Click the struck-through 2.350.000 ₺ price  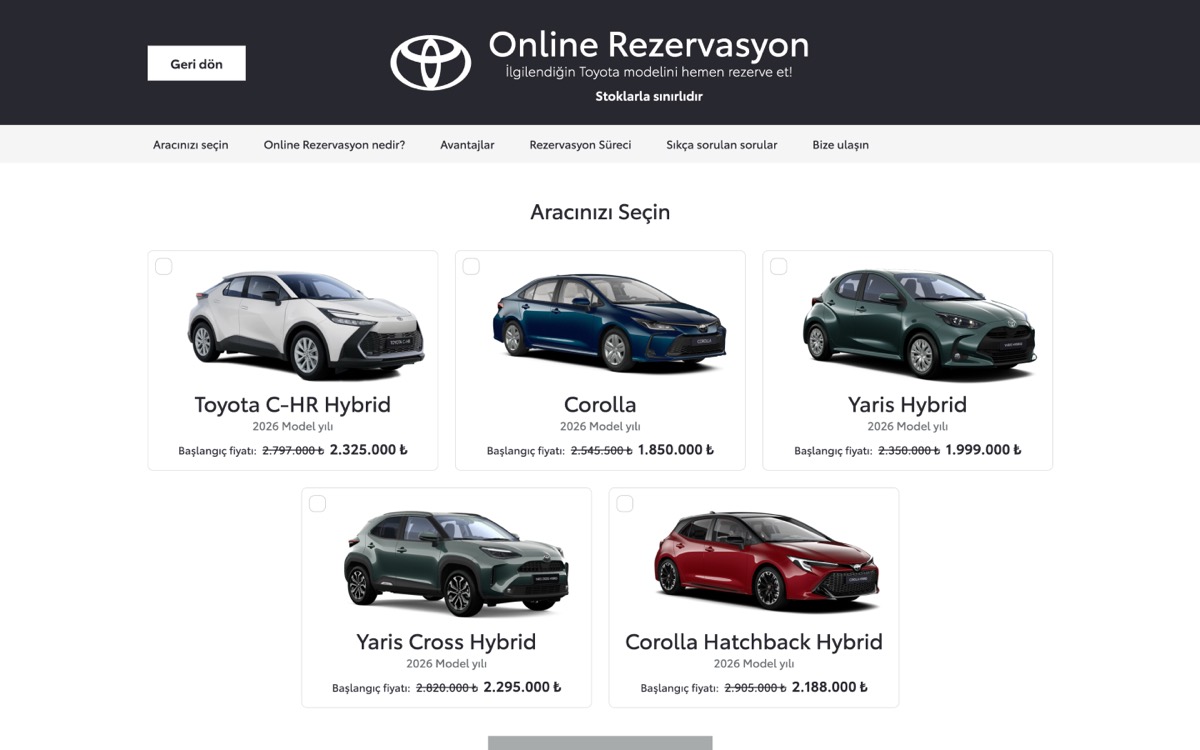909,451
